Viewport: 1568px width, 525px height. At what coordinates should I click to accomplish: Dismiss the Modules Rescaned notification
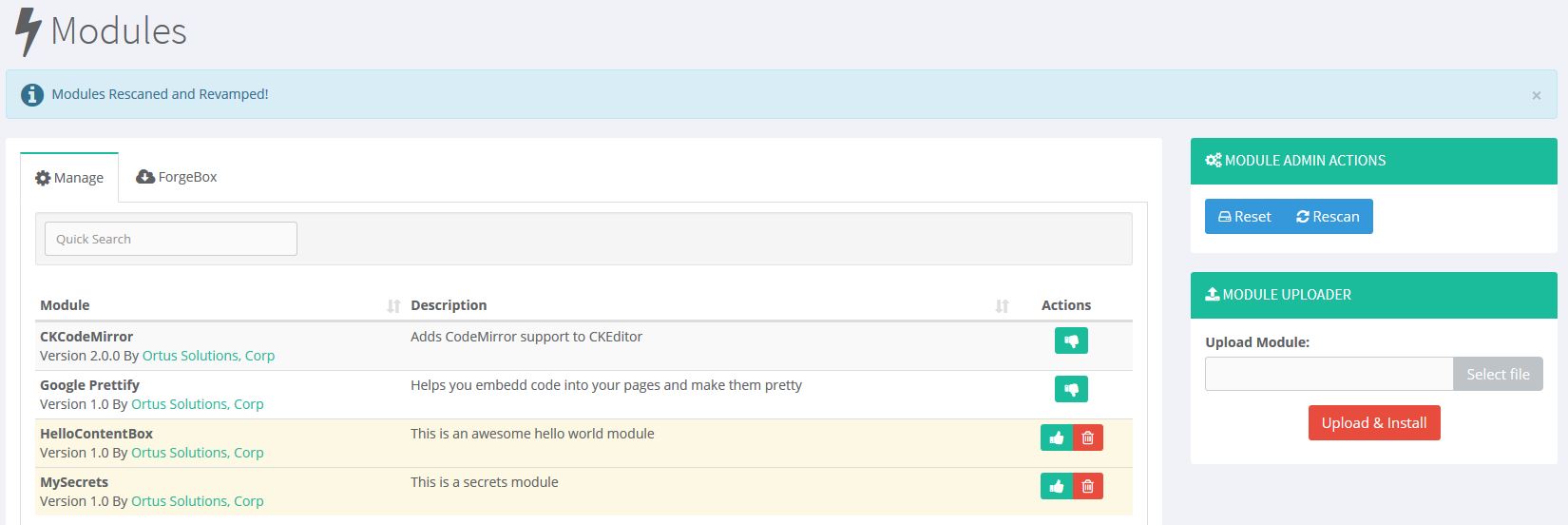1536,95
